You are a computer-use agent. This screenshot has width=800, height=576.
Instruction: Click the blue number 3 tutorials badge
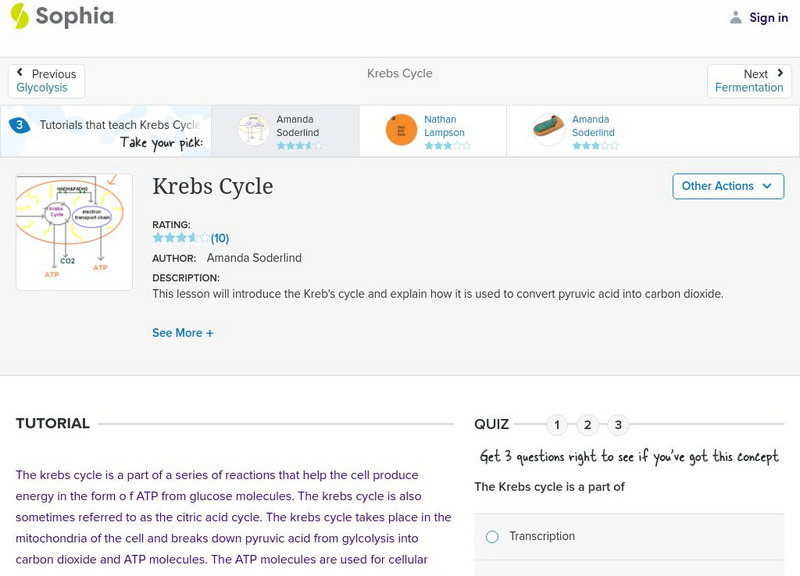[x=18, y=126]
